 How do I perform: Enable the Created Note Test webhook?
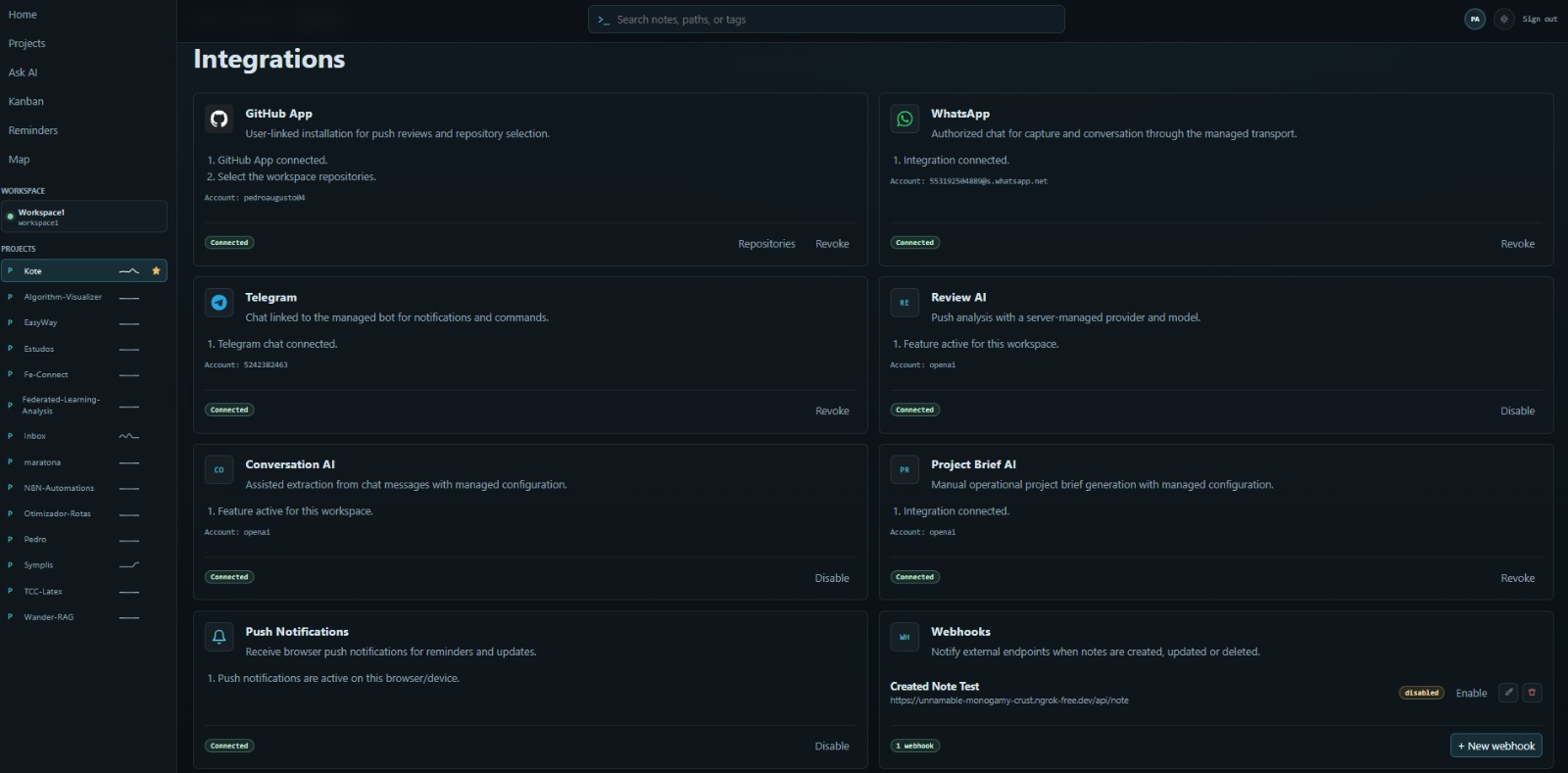[x=1471, y=693]
